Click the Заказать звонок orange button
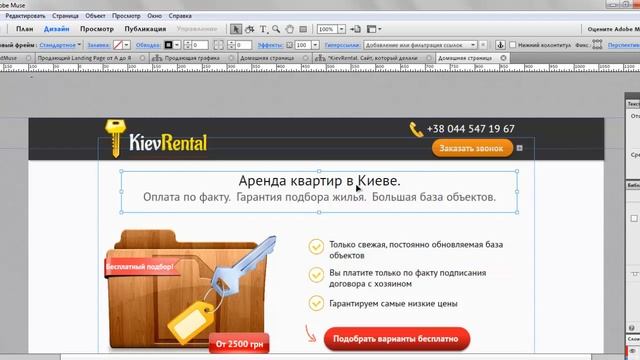Viewport: 640px width, 360px height. [x=472, y=148]
